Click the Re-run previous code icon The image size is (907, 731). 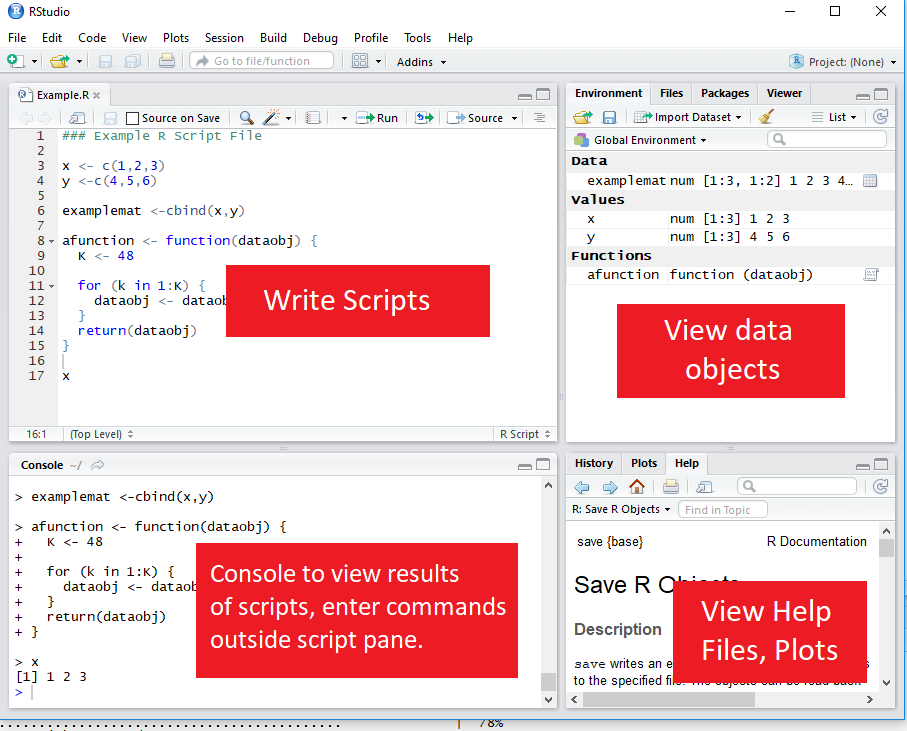pyautogui.click(x=424, y=118)
